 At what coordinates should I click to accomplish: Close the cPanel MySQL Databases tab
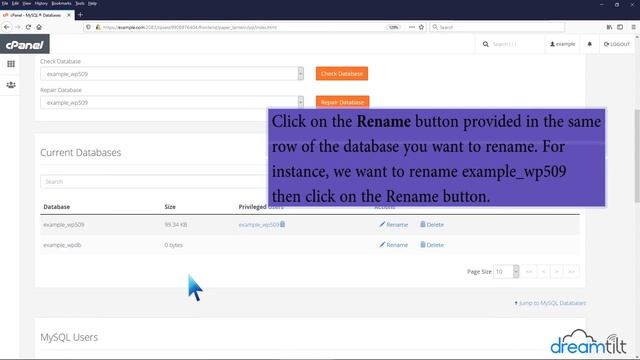69,15
